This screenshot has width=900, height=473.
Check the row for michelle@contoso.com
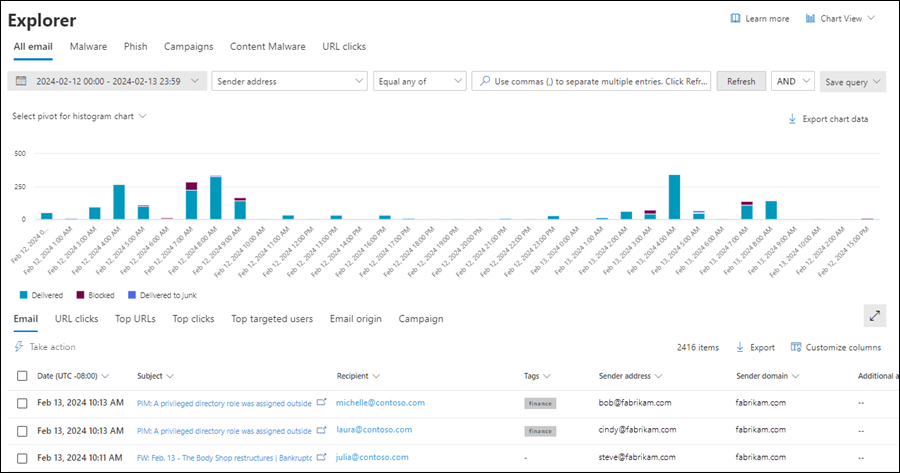click(22, 402)
